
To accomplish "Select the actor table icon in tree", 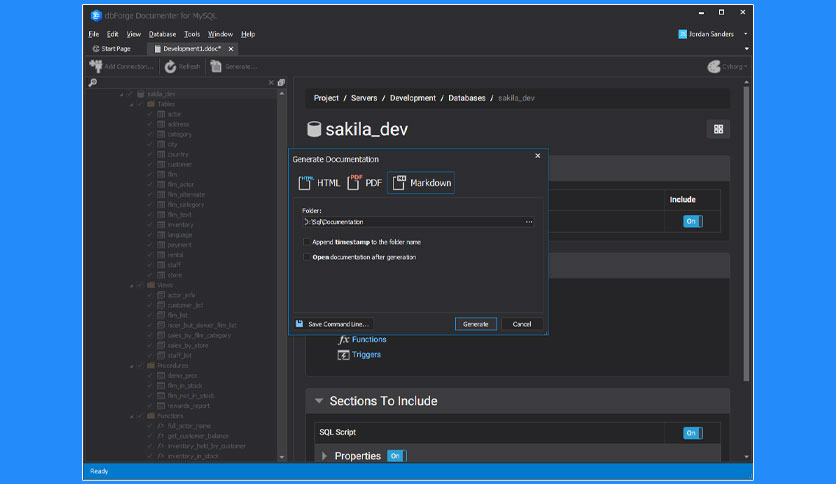I will tap(161, 114).
